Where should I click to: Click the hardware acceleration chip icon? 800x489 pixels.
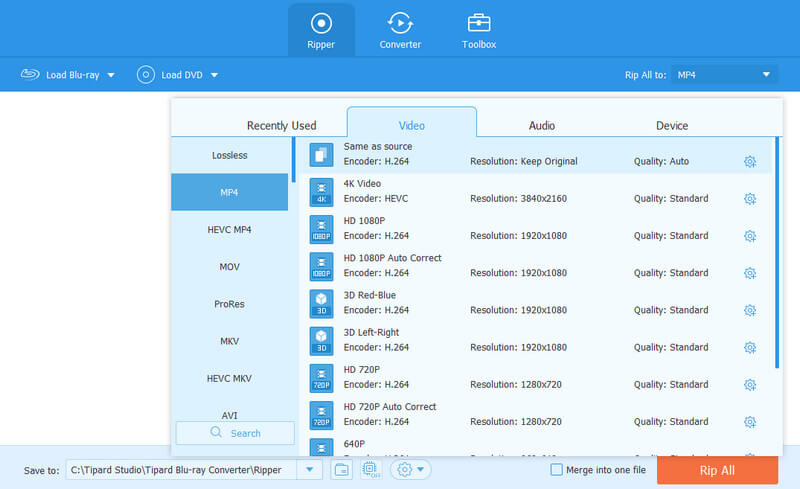[370, 469]
